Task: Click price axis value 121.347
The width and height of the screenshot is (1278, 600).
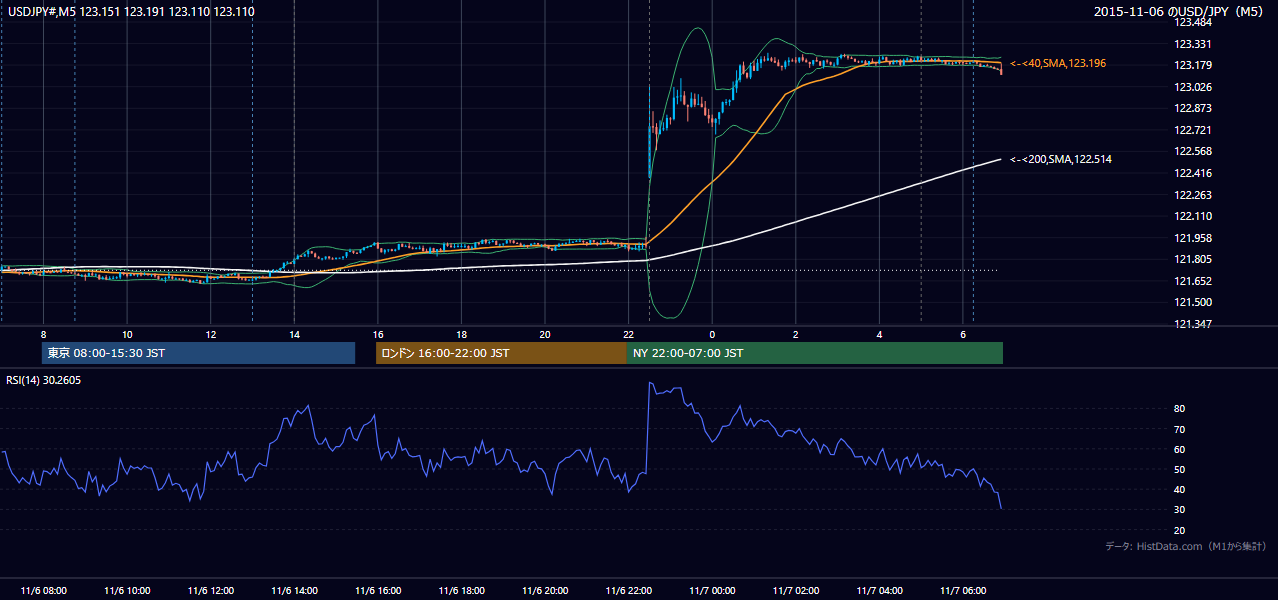Action: pos(1193,324)
